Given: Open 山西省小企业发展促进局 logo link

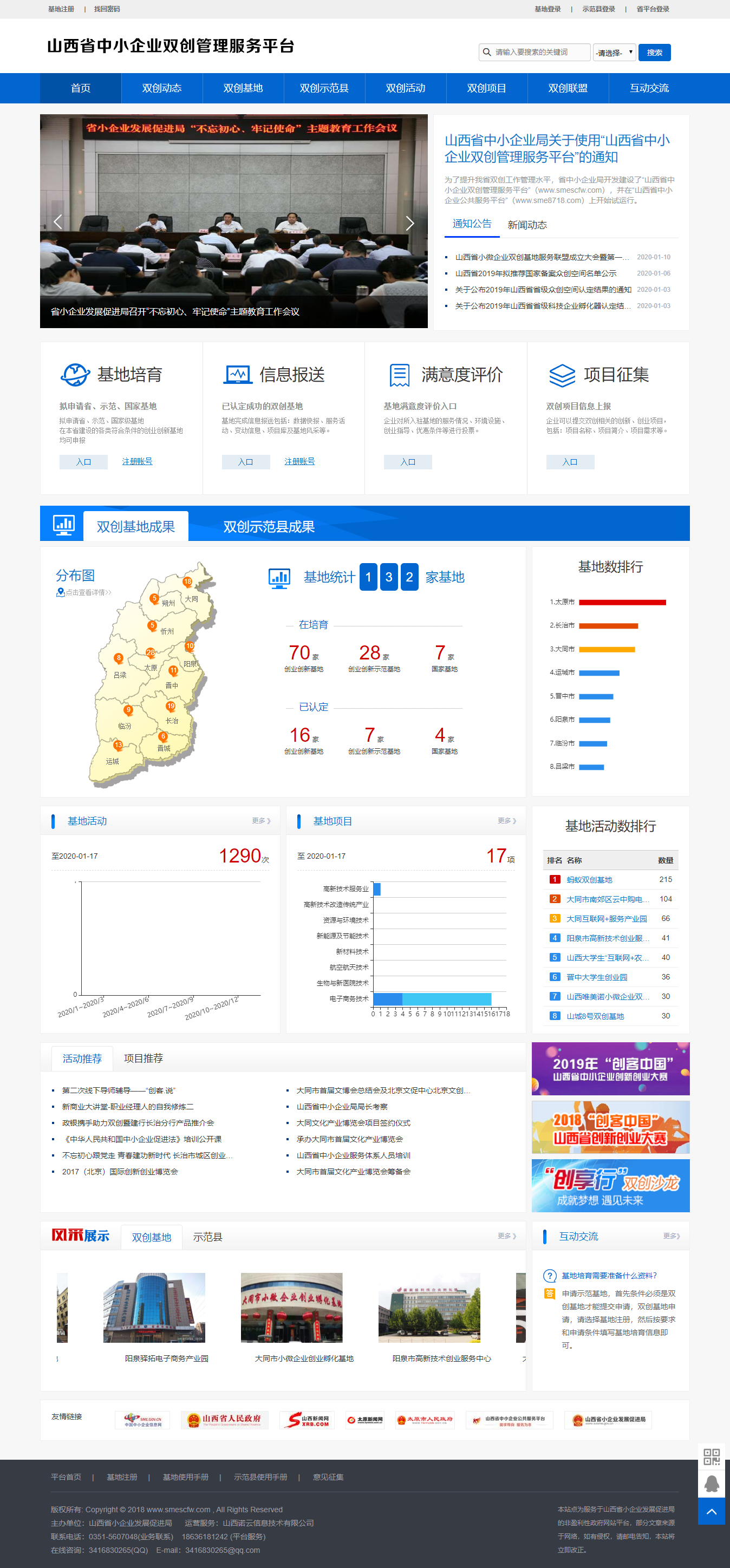Looking at the screenshot, I should click(608, 1420).
